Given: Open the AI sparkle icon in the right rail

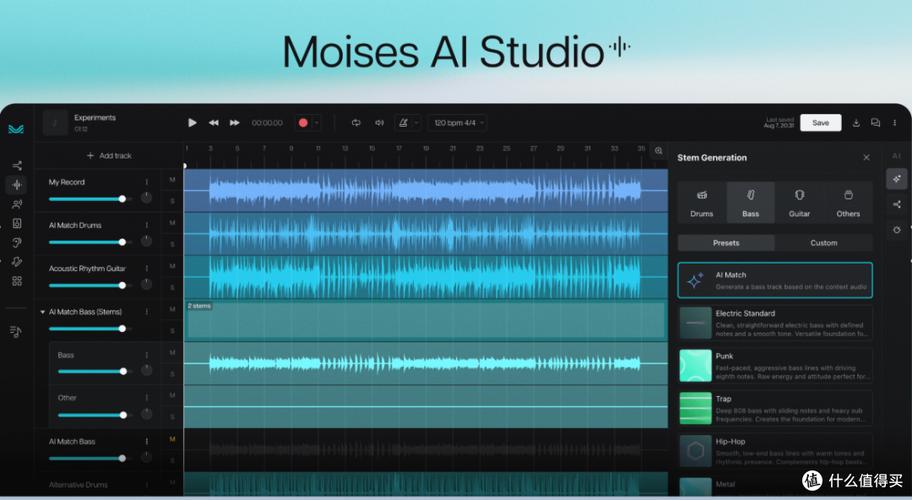Looking at the screenshot, I should tap(897, 179).
